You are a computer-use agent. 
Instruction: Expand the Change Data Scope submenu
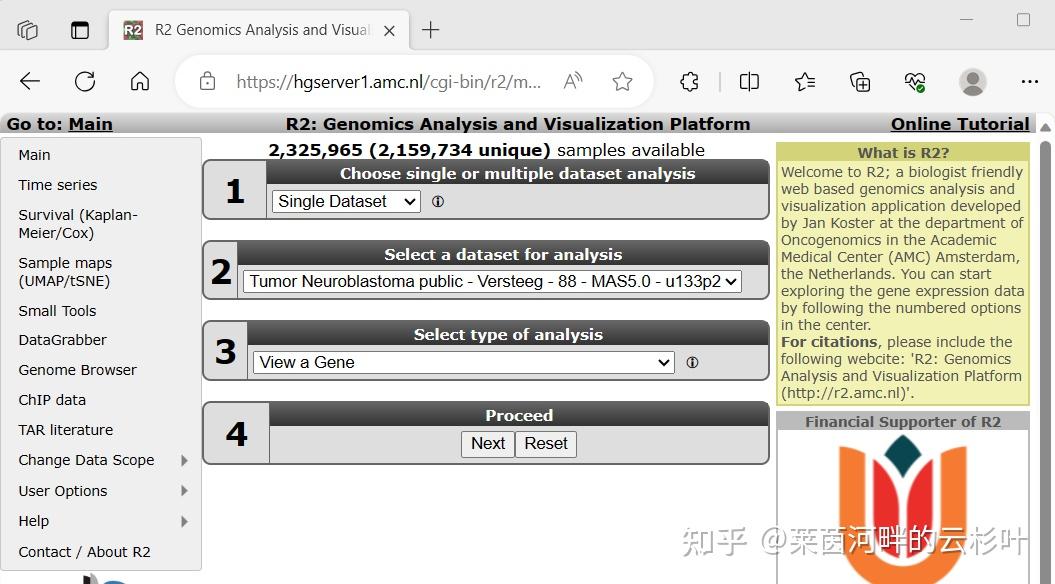[86, 460]
